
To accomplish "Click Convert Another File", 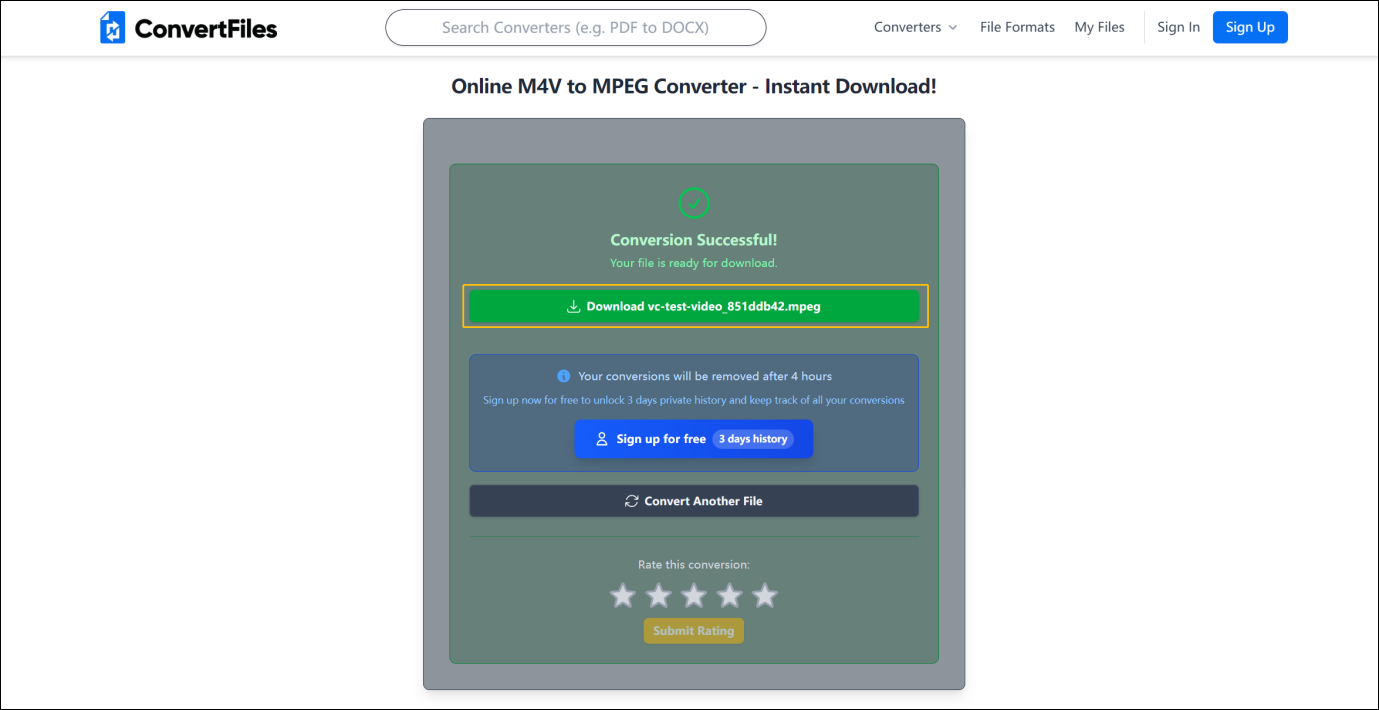I will [x=694, y=500].
